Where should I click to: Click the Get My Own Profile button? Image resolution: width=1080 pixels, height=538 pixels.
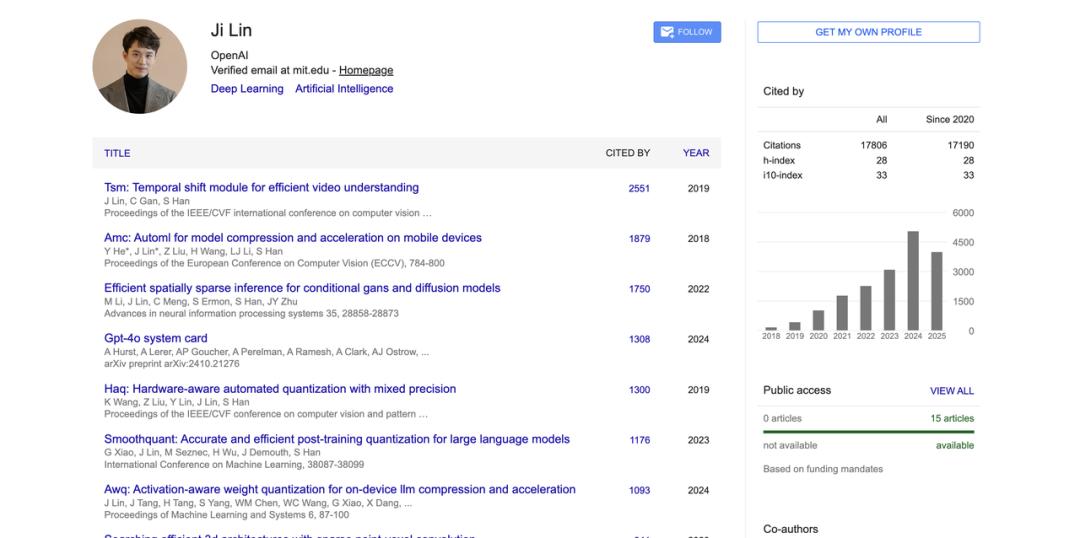tap(869, 32)
